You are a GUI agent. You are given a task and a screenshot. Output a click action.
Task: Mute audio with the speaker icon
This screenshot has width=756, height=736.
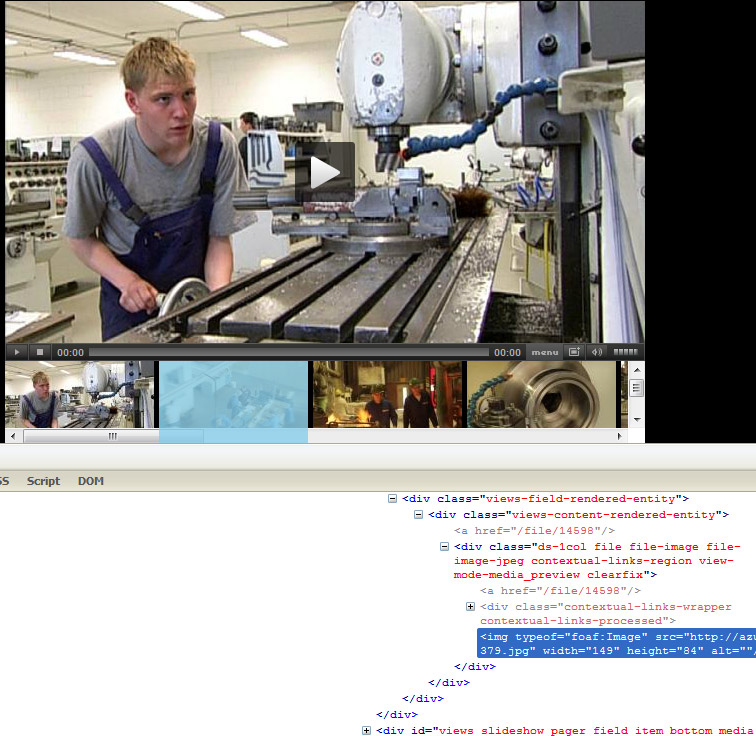pyautogui.click(x=597, y=352)
